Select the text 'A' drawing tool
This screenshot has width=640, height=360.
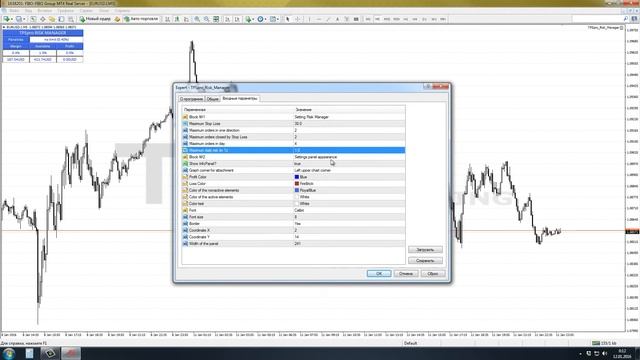point(337,19)
